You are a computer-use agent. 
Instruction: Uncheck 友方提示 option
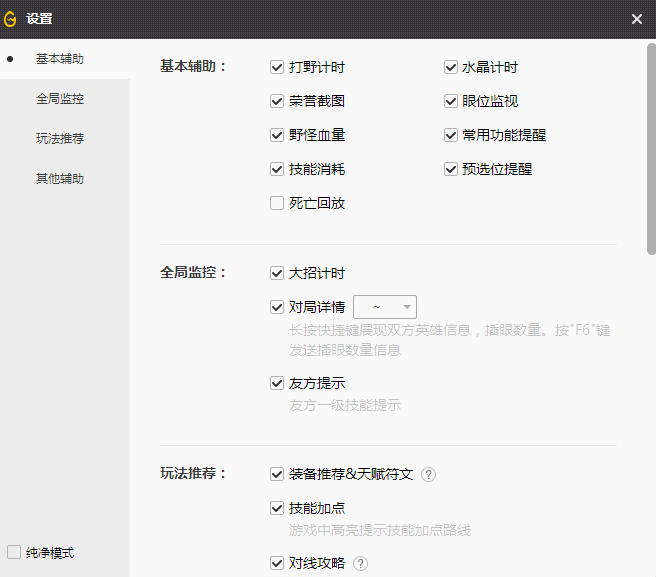[277, 383]
